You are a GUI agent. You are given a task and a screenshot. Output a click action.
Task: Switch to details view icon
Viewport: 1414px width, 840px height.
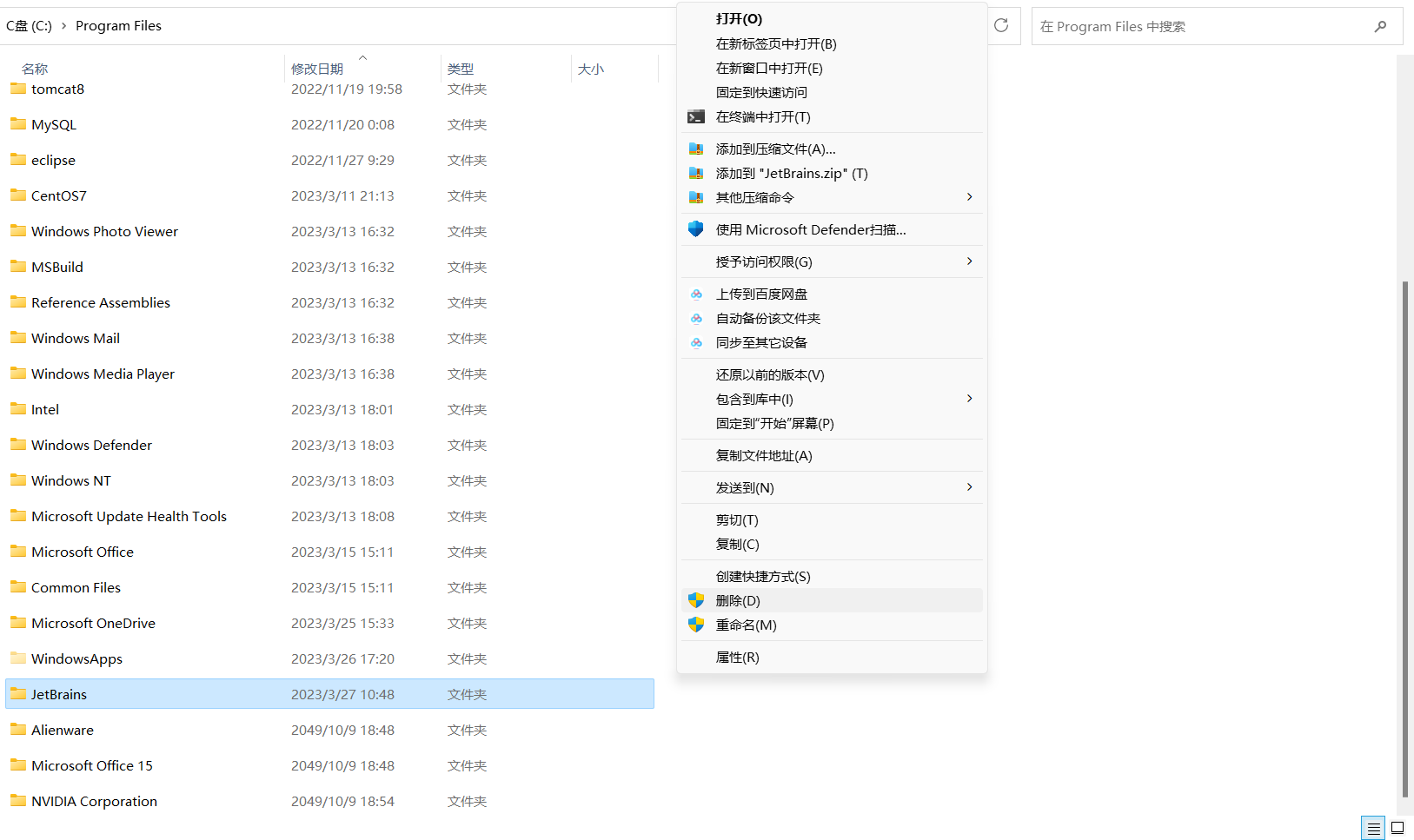[x=1373, y=828]
